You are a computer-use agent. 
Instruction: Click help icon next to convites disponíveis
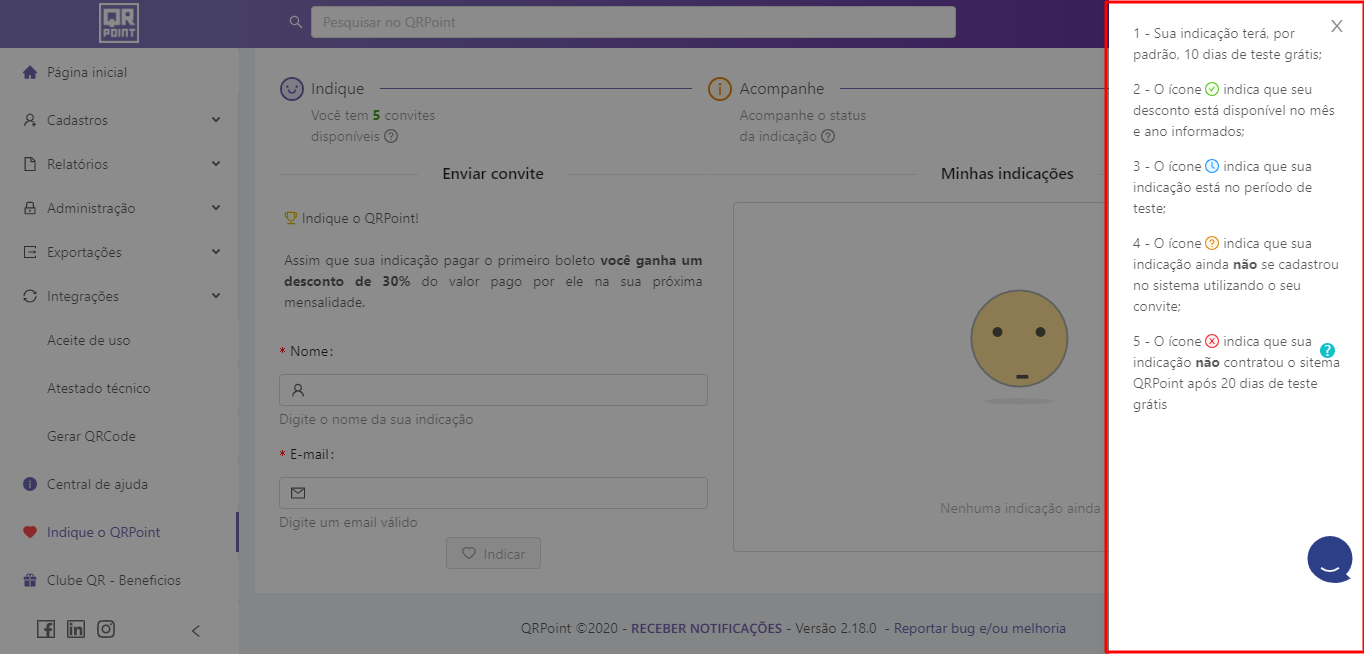pos(392,136)
